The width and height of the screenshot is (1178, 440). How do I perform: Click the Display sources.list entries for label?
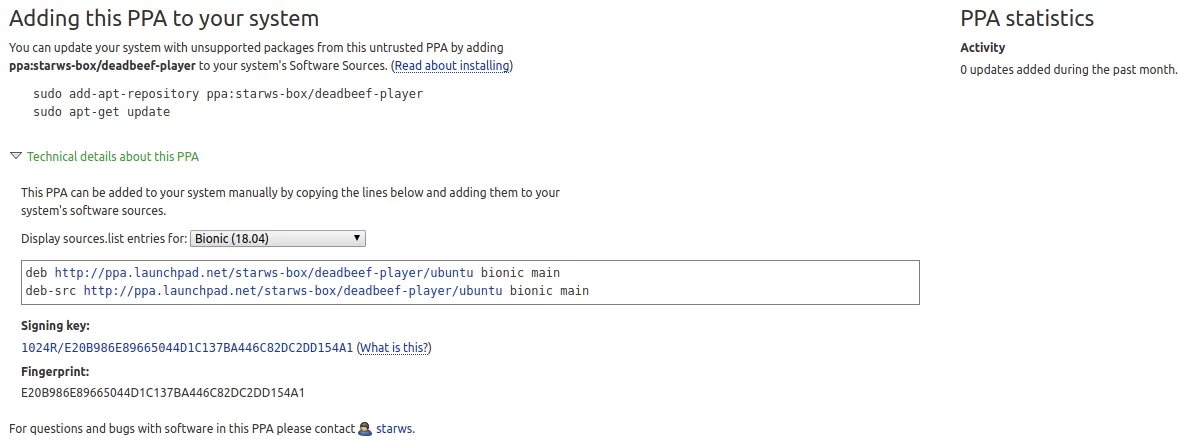(104, 239)
